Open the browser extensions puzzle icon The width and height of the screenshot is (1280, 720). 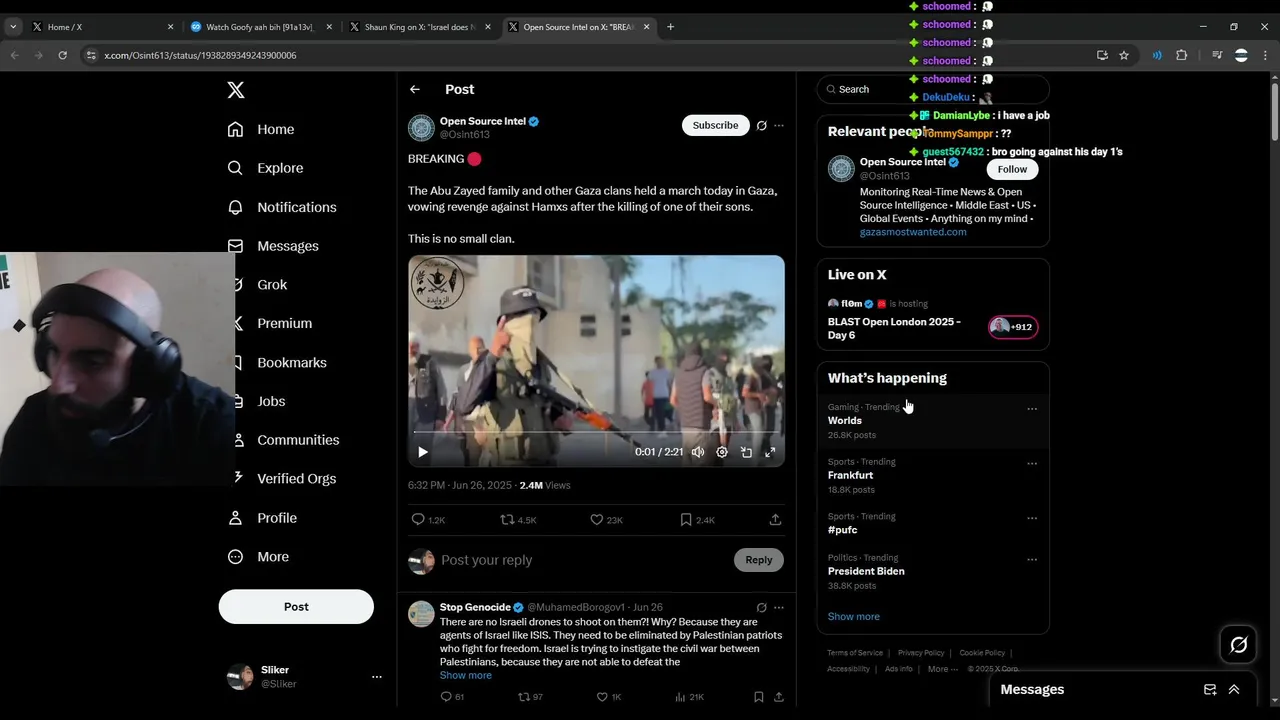point(1181,55)
